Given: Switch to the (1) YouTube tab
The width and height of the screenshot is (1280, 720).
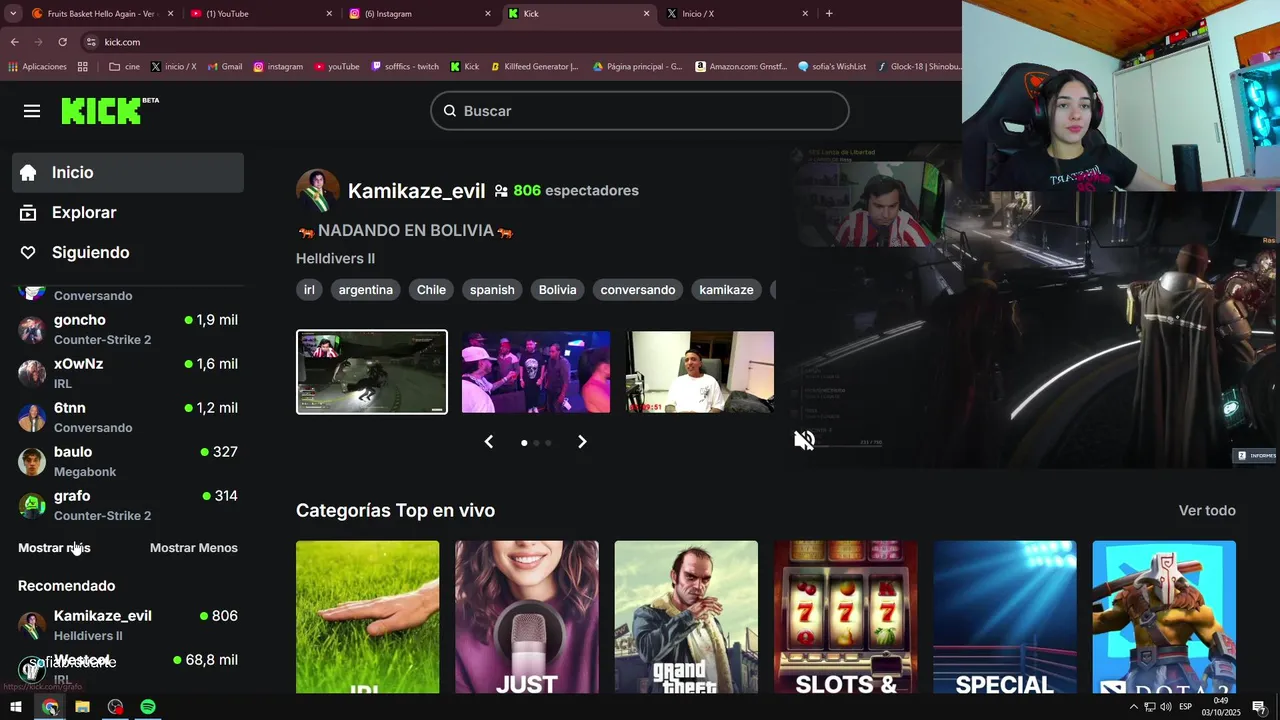Looking at the screenshot, I should click(x=260, y=13).
